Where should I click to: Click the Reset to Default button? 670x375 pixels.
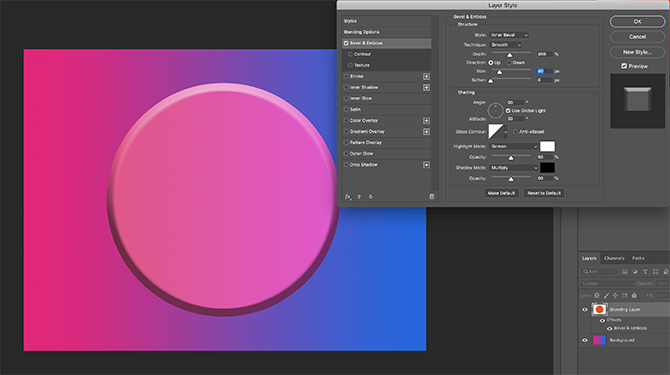[x=544, y=193]
